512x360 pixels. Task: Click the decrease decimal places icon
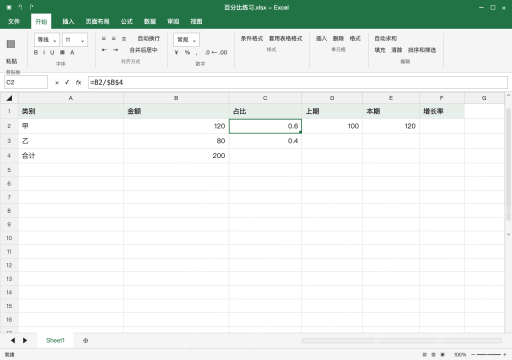coord(223,52)
